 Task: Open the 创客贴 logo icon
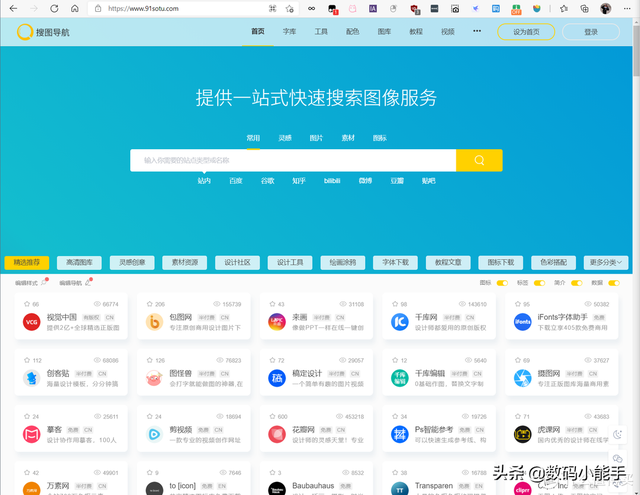click(31, 378)
